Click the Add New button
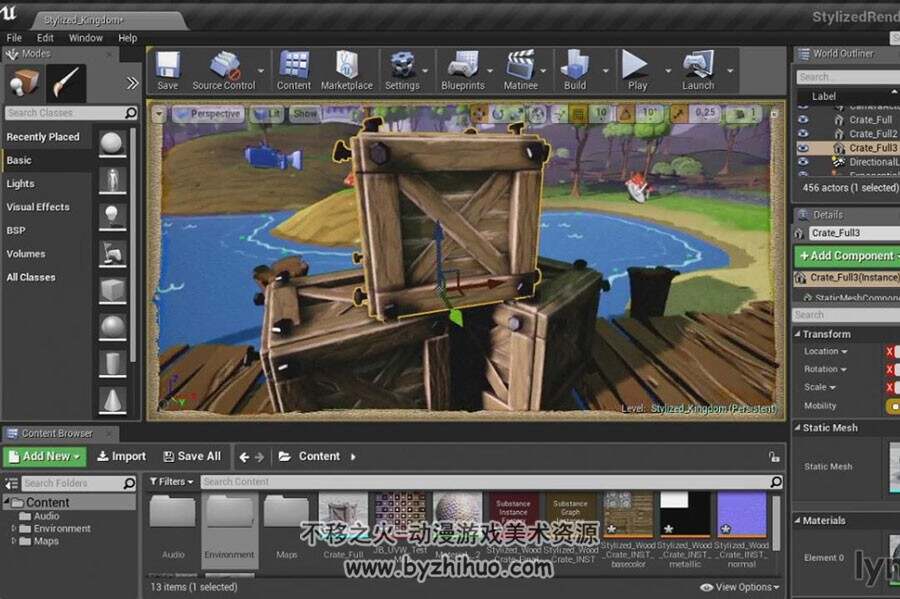The width and height of the screenshot is (900, 599). (45, 457)
